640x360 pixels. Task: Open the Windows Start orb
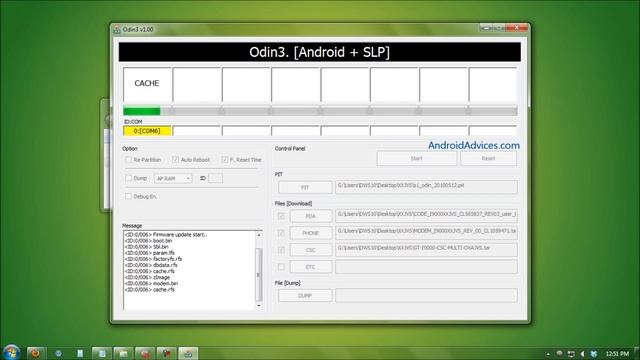pyautogui.click(x=11, y=352)
